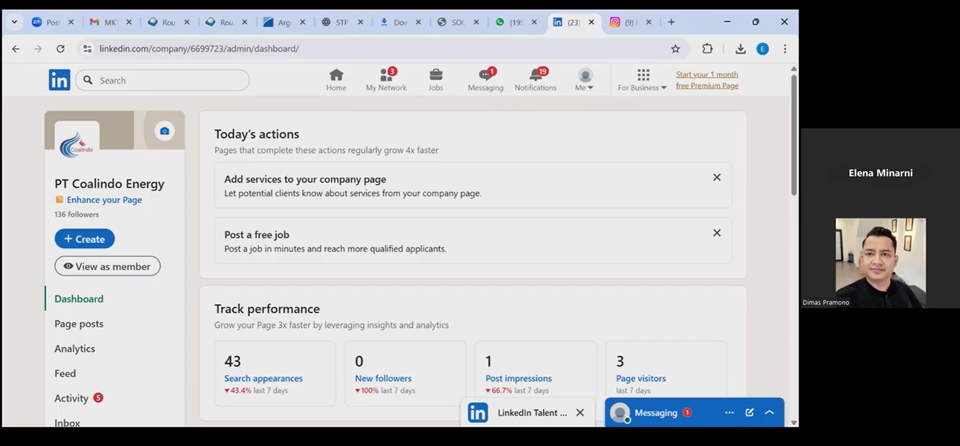The image size is (960, 446).
Task: Select Dashboard in the sidebar
Action: tap(79, 299)
